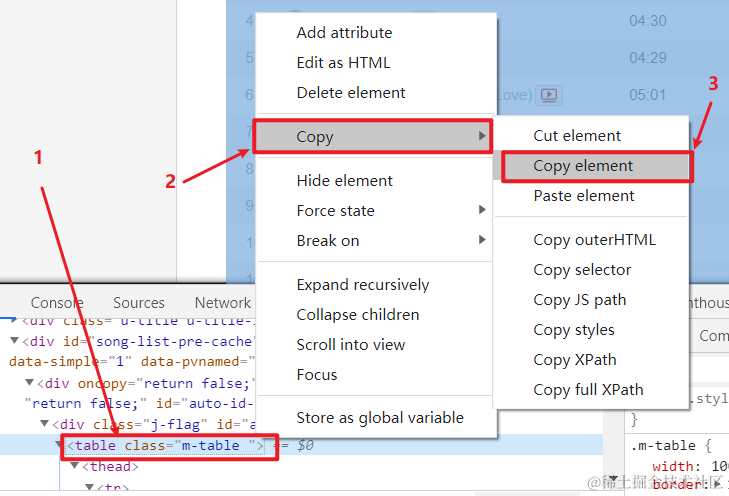Image resolution: width=729 pixels, height=496 pixels.
Task: Click the width property in styles
Action: (673, 466)
